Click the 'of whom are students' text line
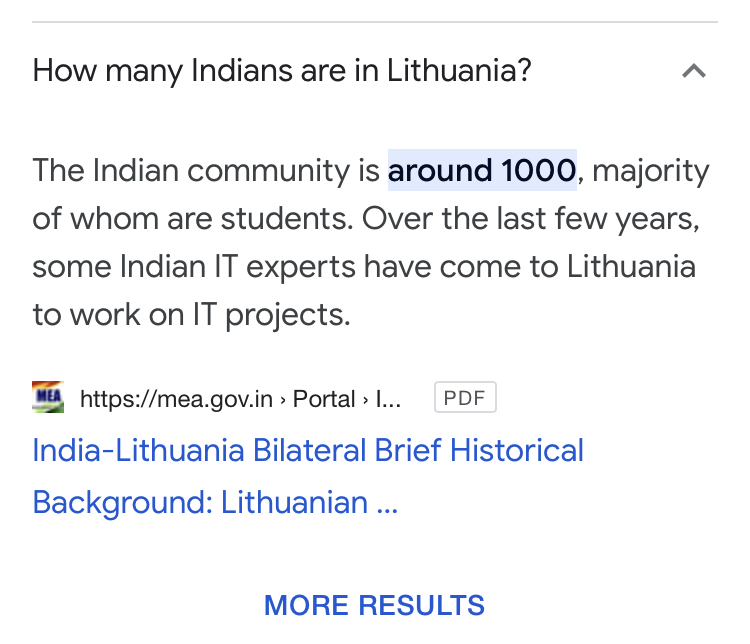 pyautogui.click(x=192, y=219)
